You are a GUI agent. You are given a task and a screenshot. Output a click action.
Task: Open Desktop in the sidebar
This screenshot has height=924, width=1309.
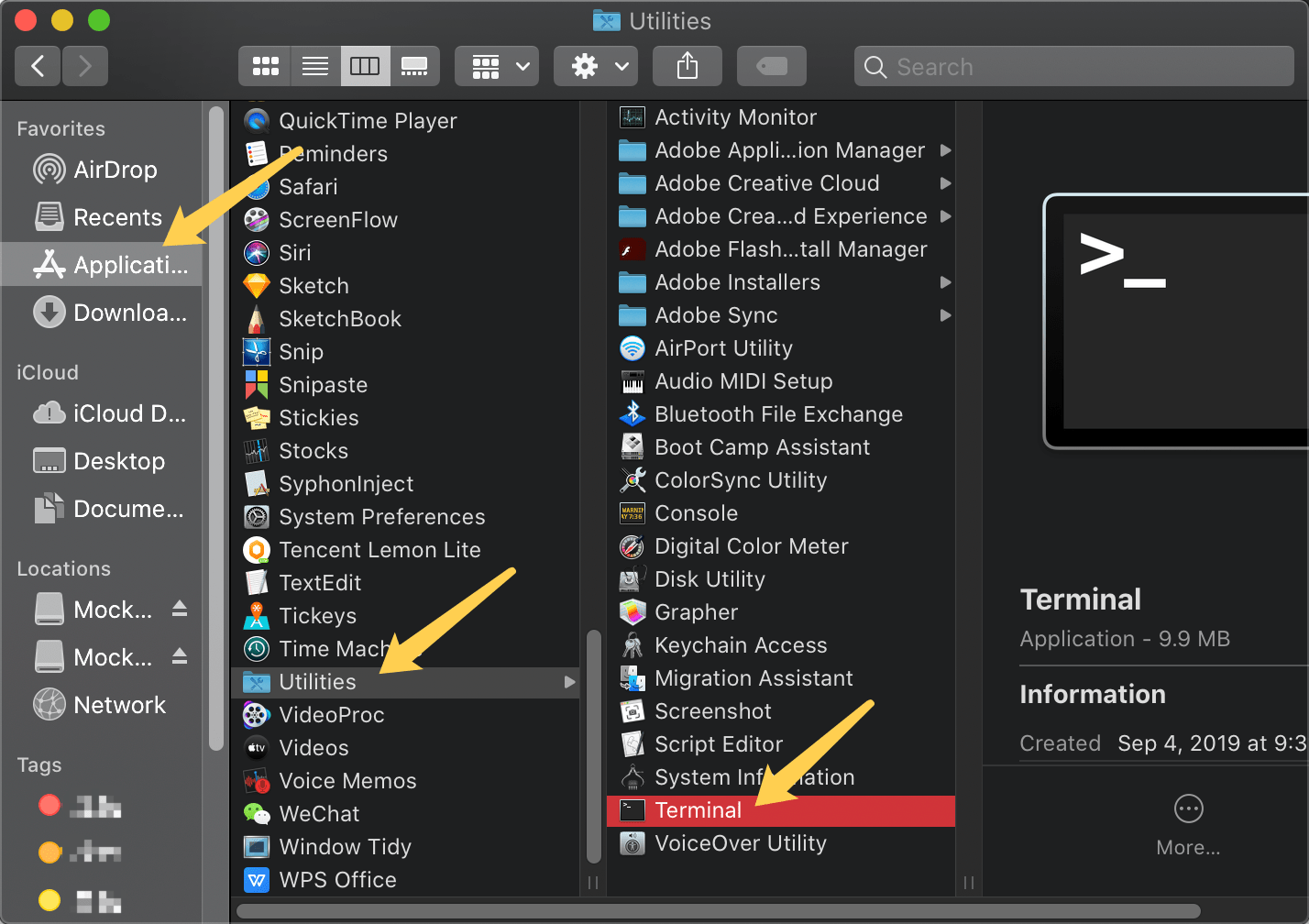(x=101, y=461)
